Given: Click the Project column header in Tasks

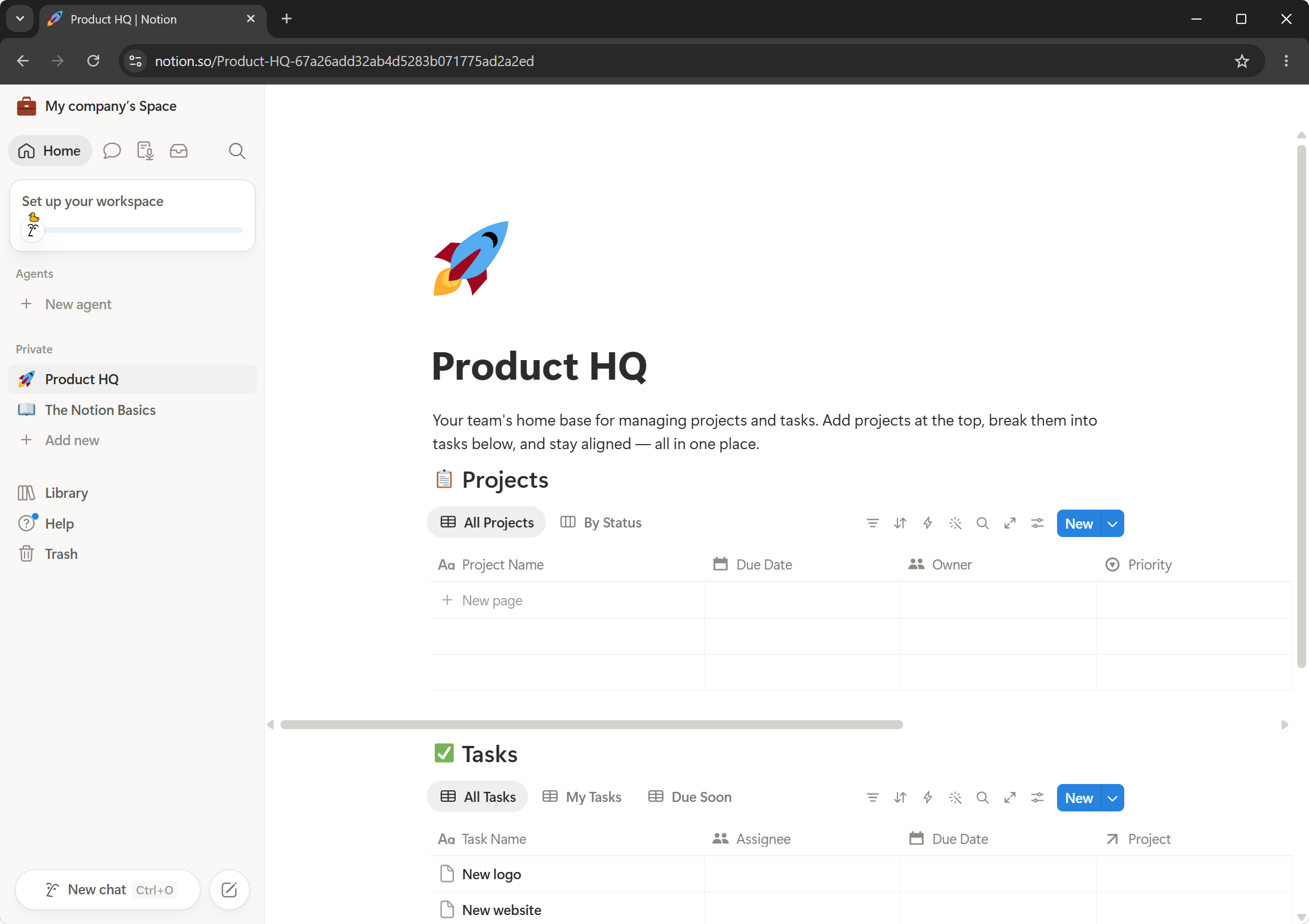Looking at the screenshot, I should click(1194, 839).
